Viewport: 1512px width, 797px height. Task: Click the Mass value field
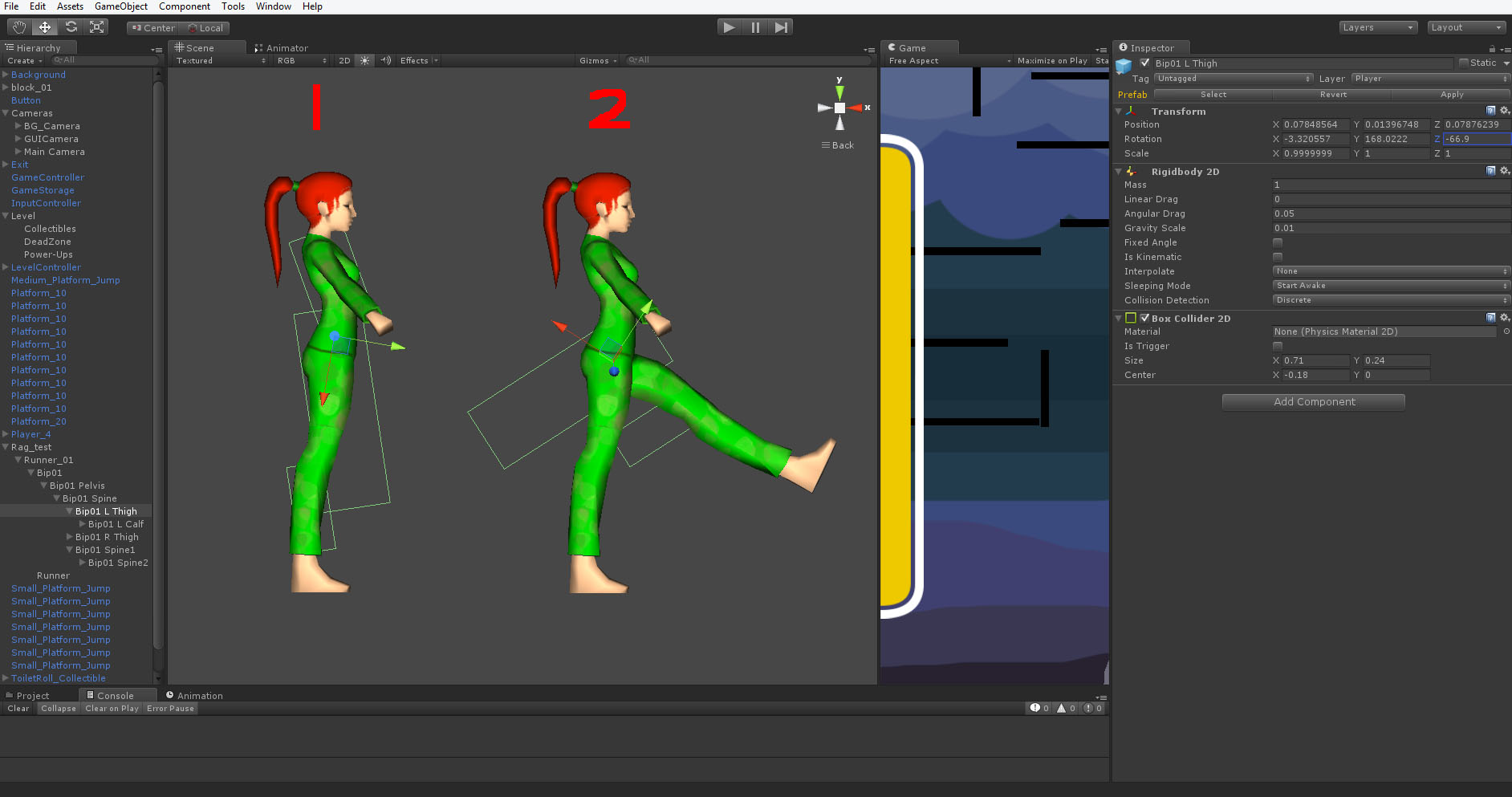point(1391,185)
